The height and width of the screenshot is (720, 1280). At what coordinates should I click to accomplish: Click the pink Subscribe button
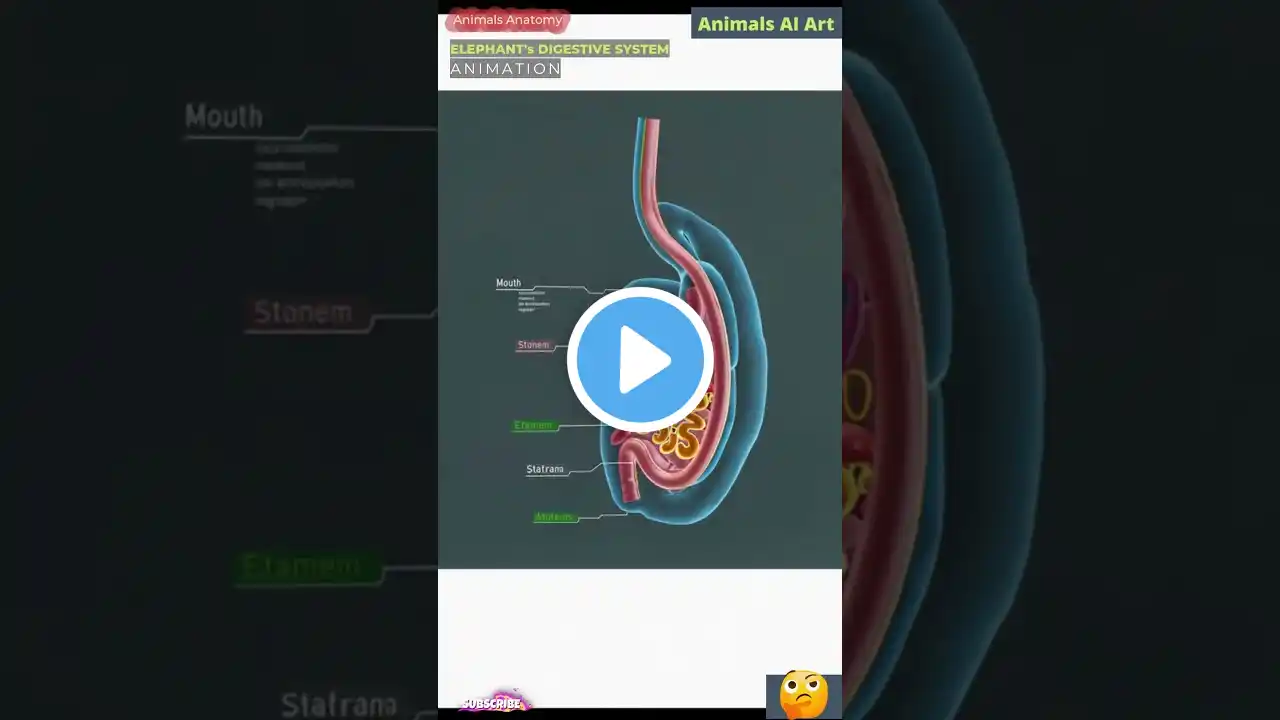pyautogui.click(x=494, y=702)
